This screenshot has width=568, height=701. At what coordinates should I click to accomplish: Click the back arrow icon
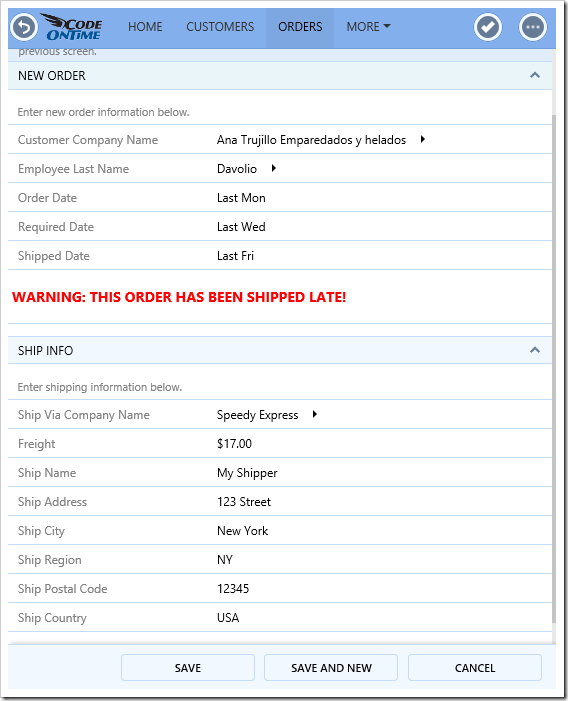[24, 27]
